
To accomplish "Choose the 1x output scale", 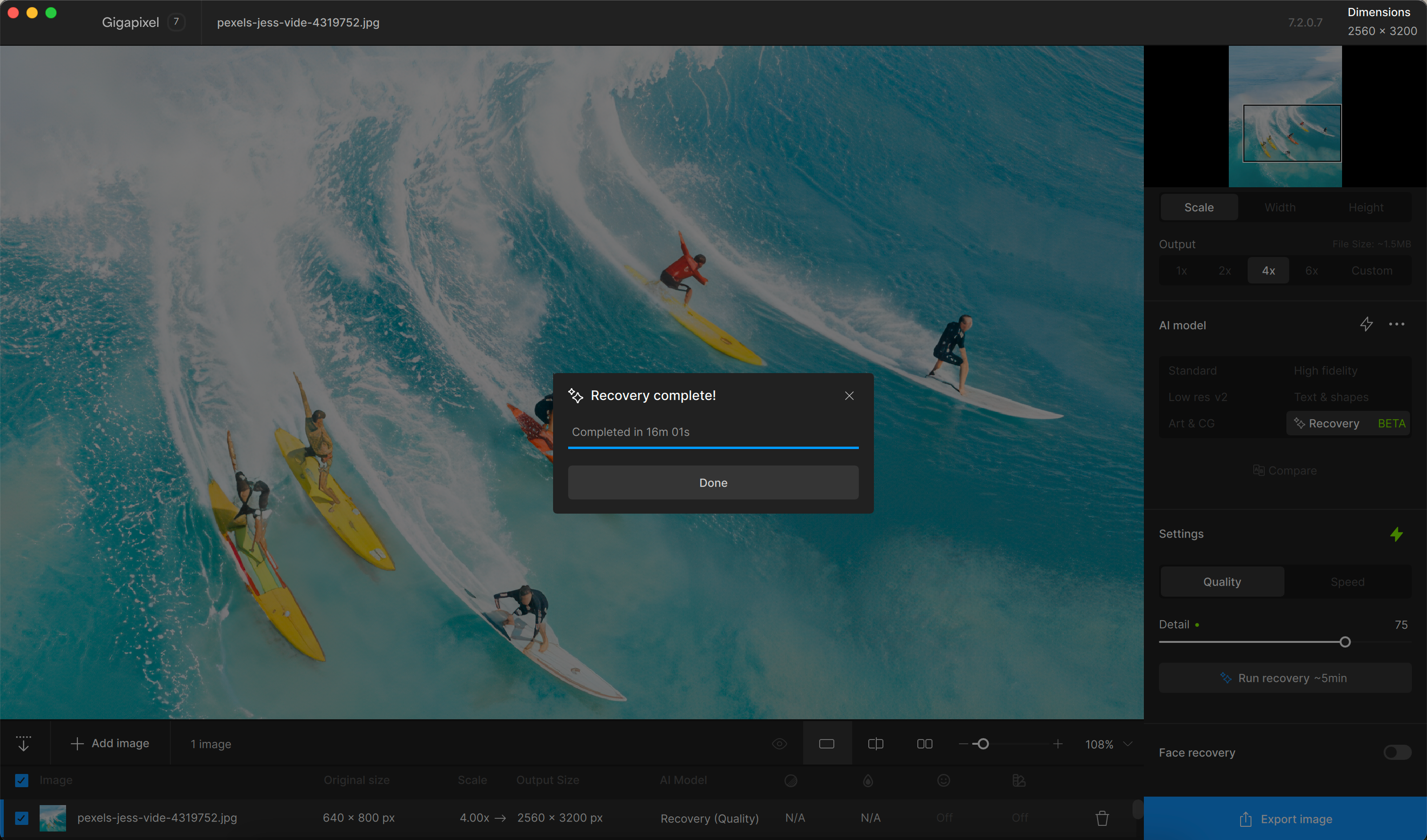I will 1181,271.
